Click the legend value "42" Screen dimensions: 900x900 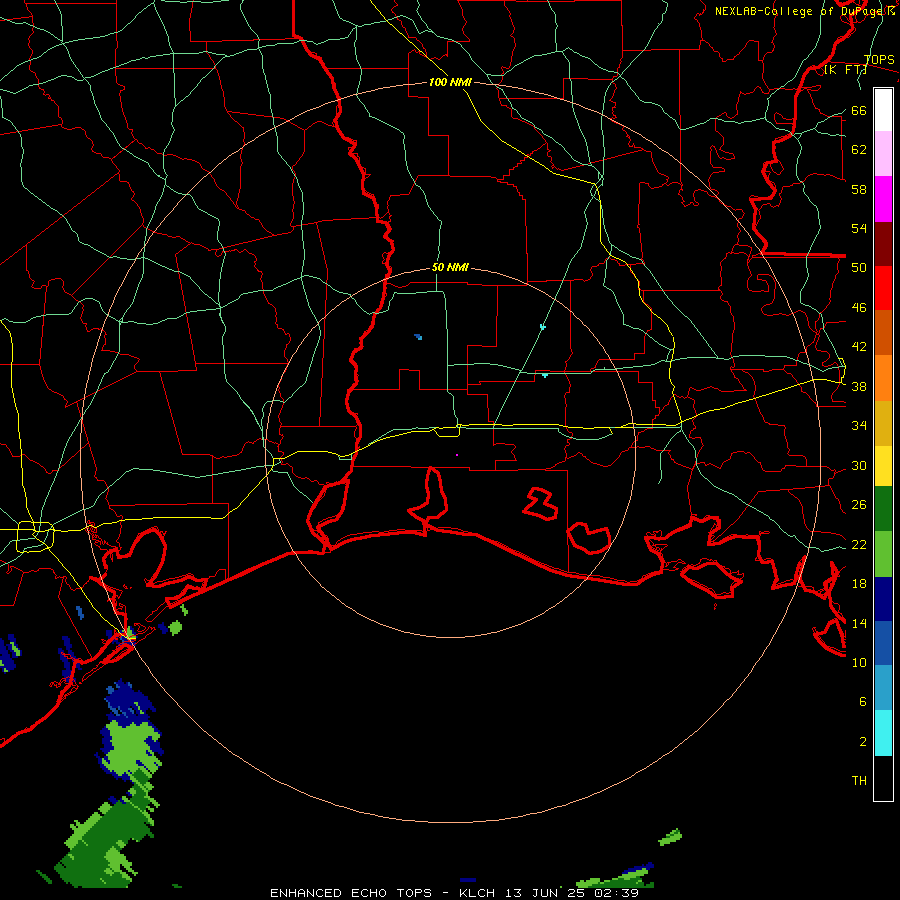tap(859, 347)
